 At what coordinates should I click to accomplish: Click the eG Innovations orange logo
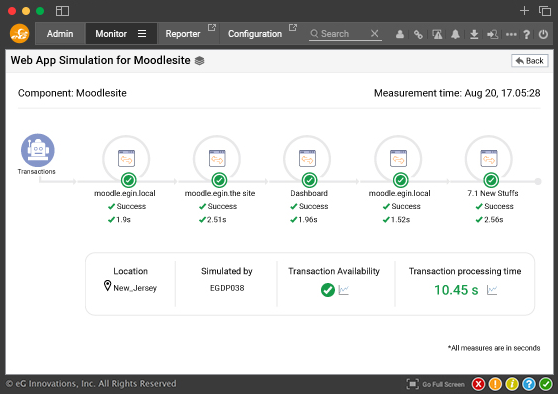19,33
